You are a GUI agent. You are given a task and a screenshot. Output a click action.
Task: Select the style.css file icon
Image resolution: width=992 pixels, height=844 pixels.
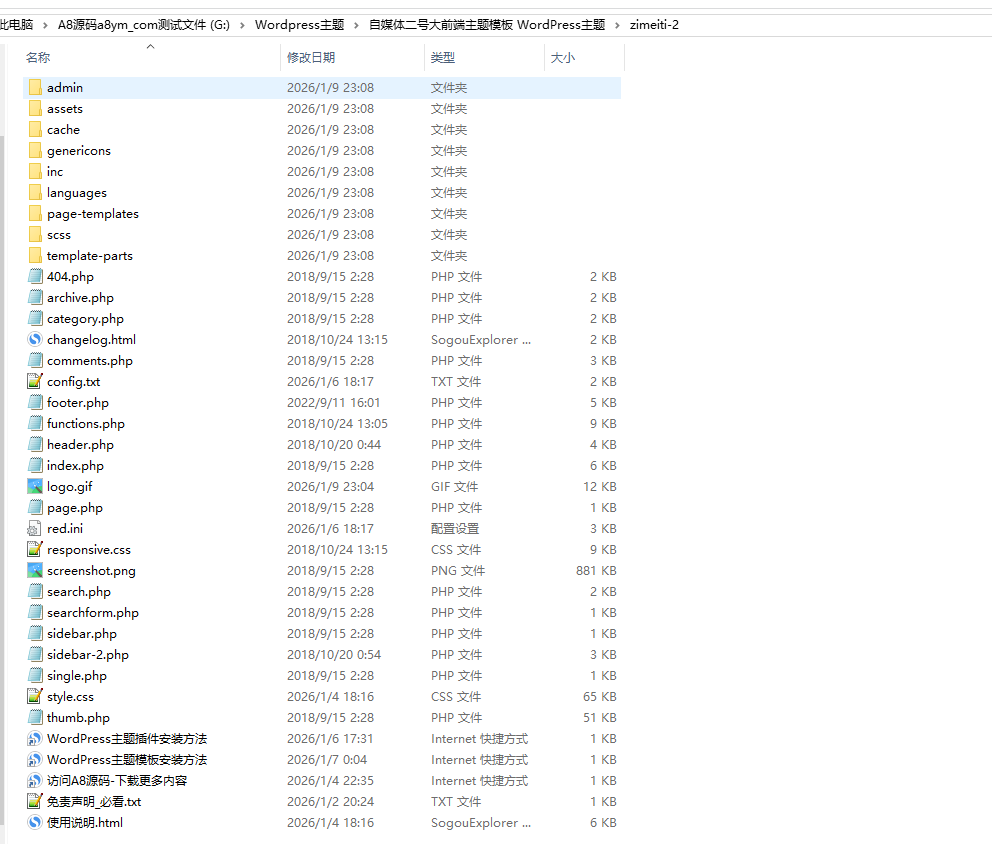(35, 697)
